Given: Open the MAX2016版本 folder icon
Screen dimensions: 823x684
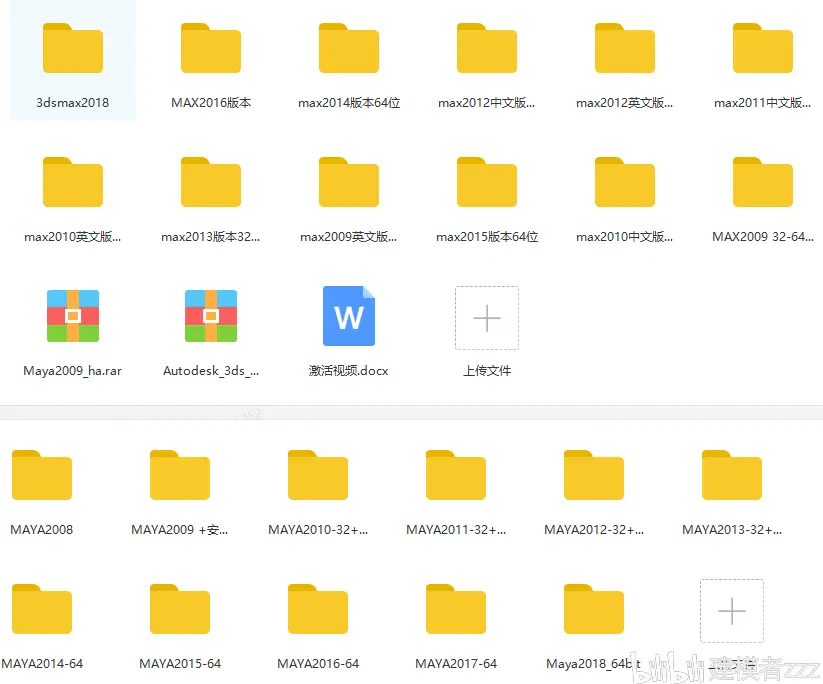Looking at the screenshot, I should pos(211,48).
